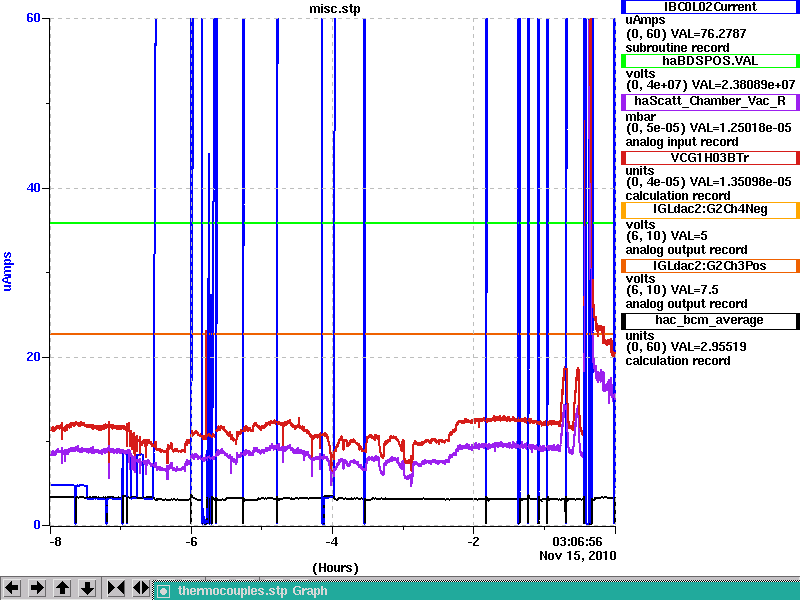Click the VAL=2.38089e+07 readout
Viewport: 800px width, 600px height.
pyautogui.click(x=742, y=85)
